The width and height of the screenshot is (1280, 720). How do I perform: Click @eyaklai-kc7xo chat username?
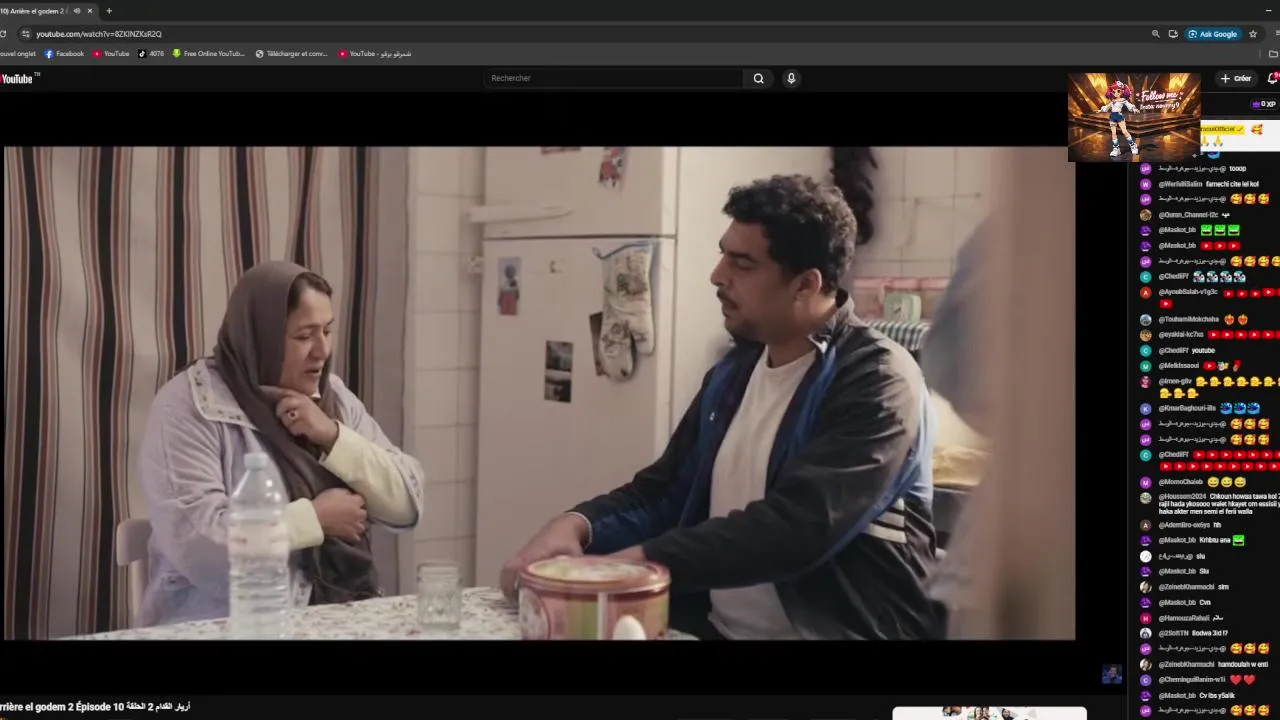click(x=1181, y=335)
